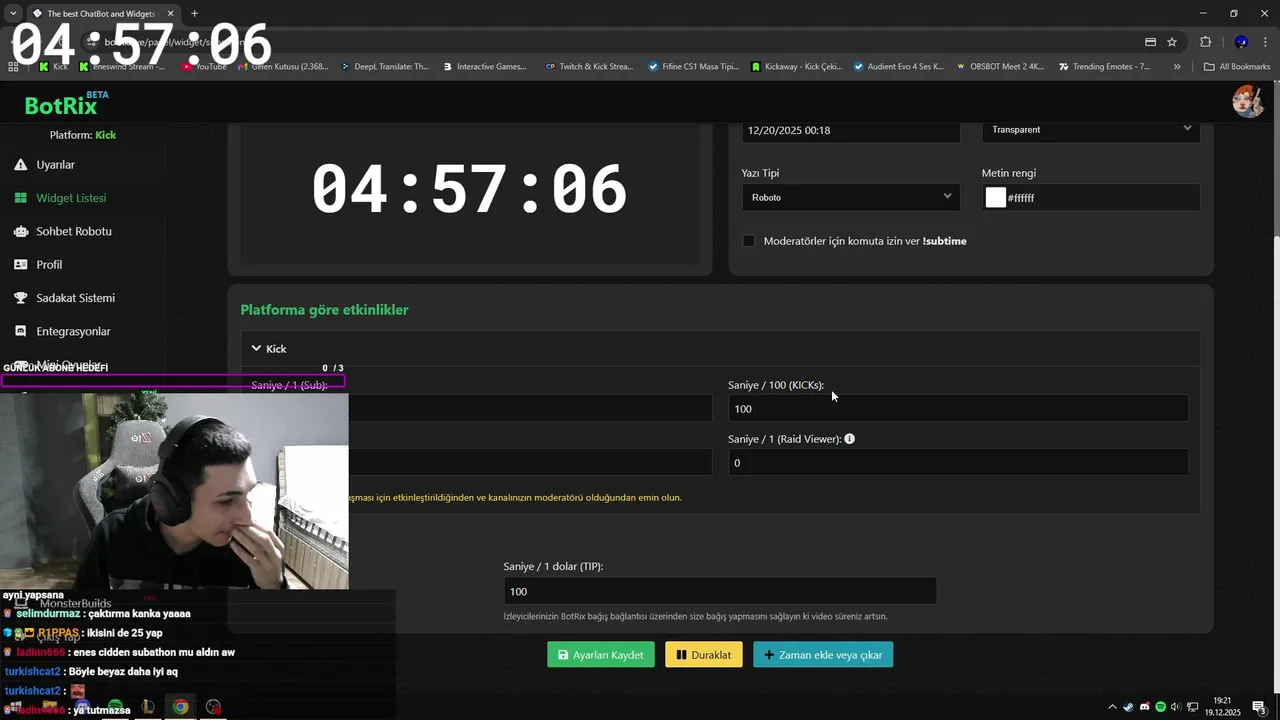Click the Saniye / 100 (KICKs) input

point(958,408)
